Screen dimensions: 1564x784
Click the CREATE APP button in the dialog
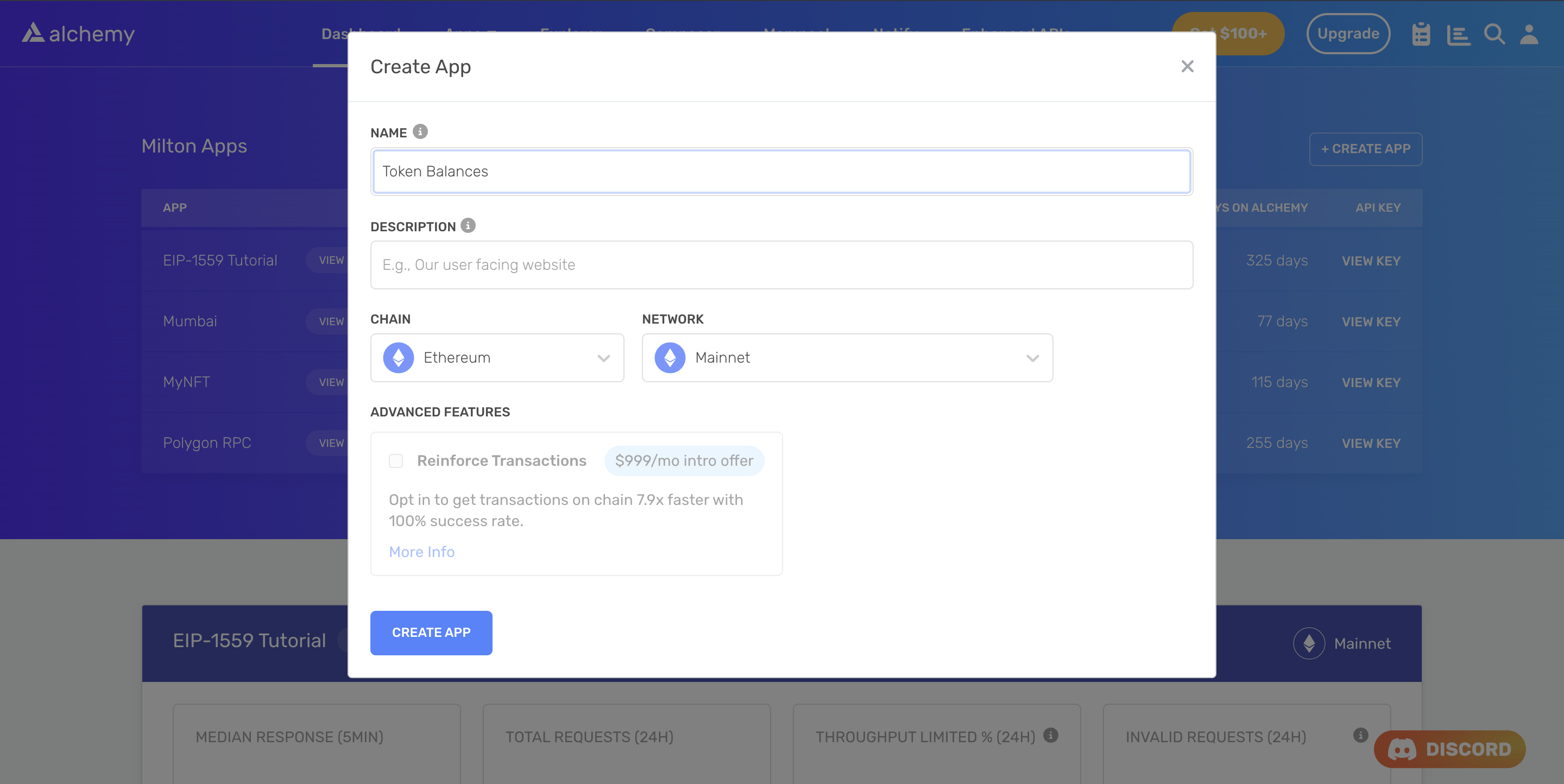click(x=431, y=633)
